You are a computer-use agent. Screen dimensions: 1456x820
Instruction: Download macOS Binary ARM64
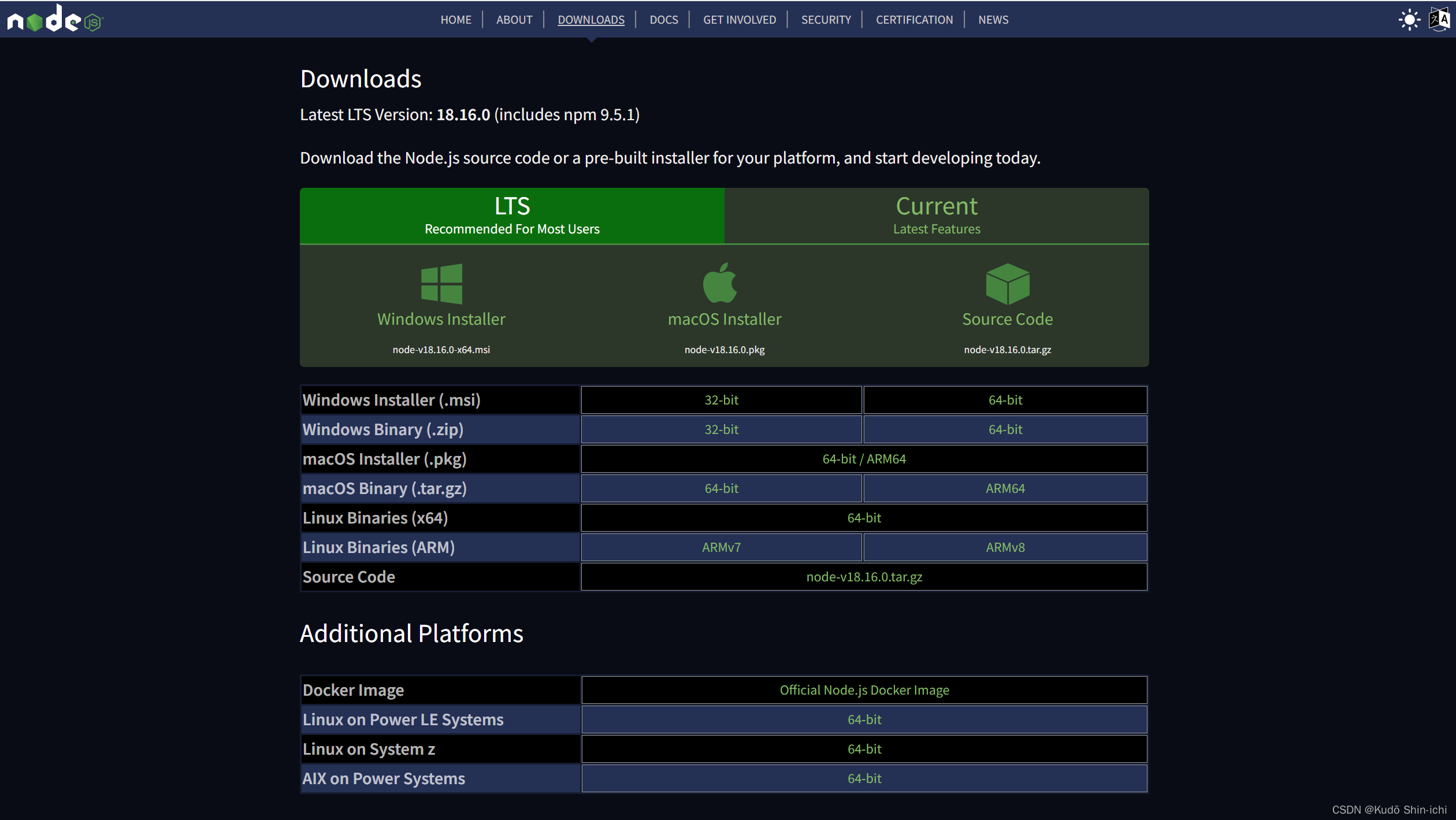[x=1005, y=488]
